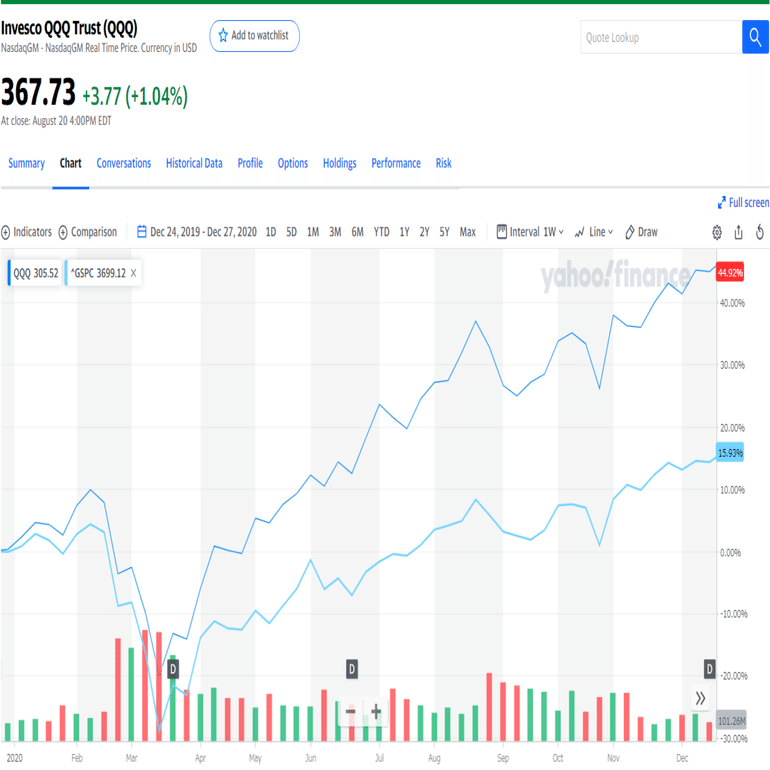Open the Comparison selector
Viewport: 770px width, 770px height.
tap(88, 232)
